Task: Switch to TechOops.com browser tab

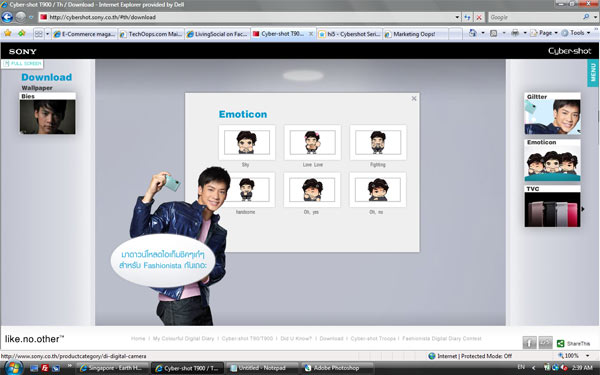Action: (151, 34)
